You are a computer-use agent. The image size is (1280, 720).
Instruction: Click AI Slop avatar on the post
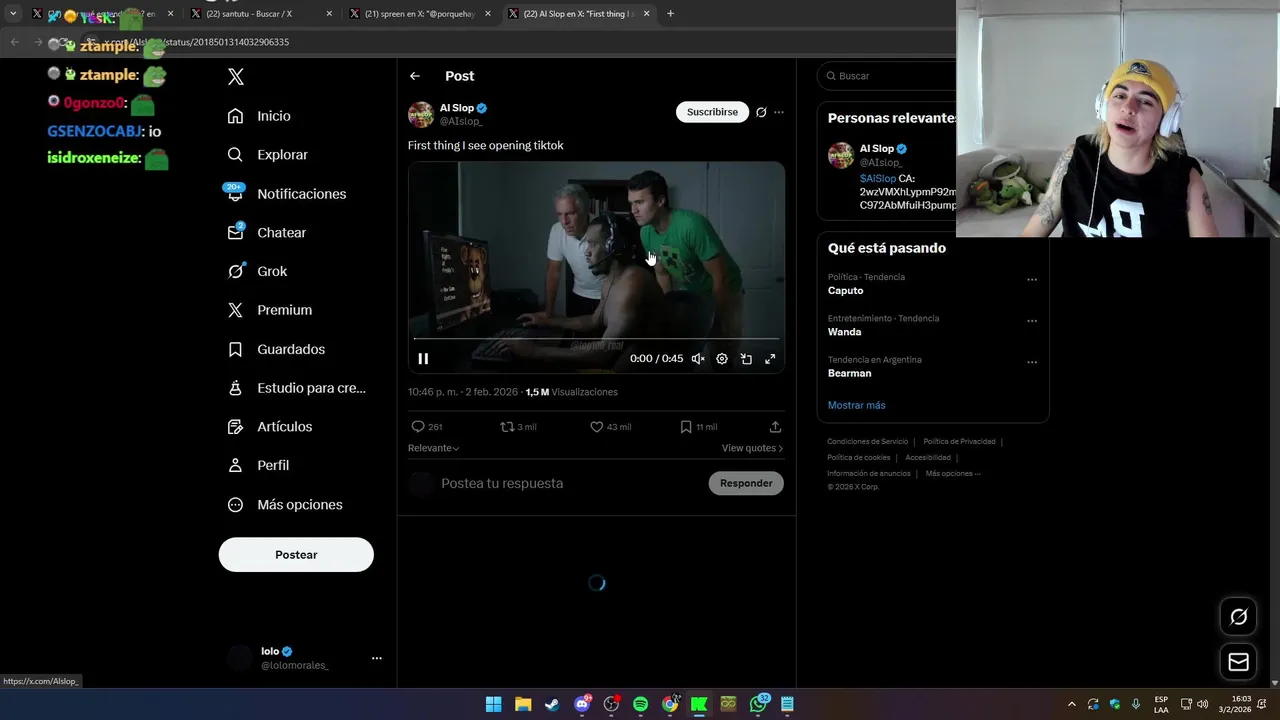421,114
